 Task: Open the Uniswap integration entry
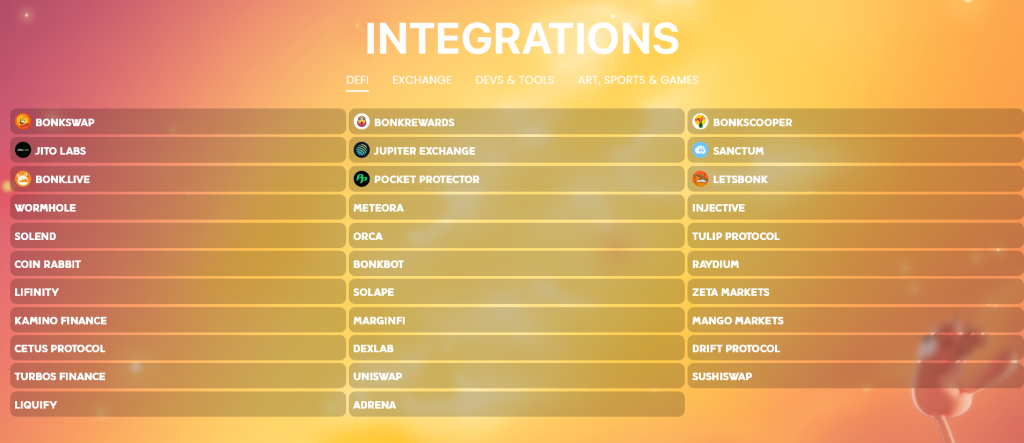[x=379, y=376]
